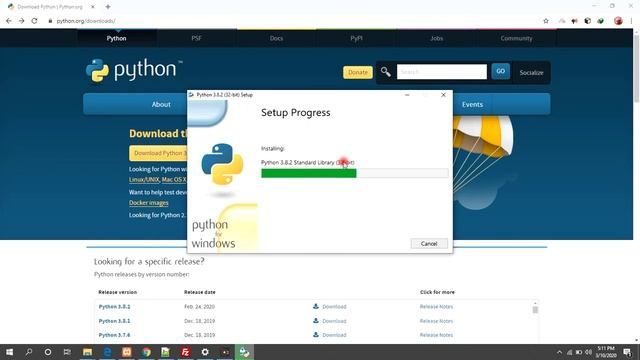Go back in Chrome browser
This screenshot has height=360, width=640.
[9, 21]
